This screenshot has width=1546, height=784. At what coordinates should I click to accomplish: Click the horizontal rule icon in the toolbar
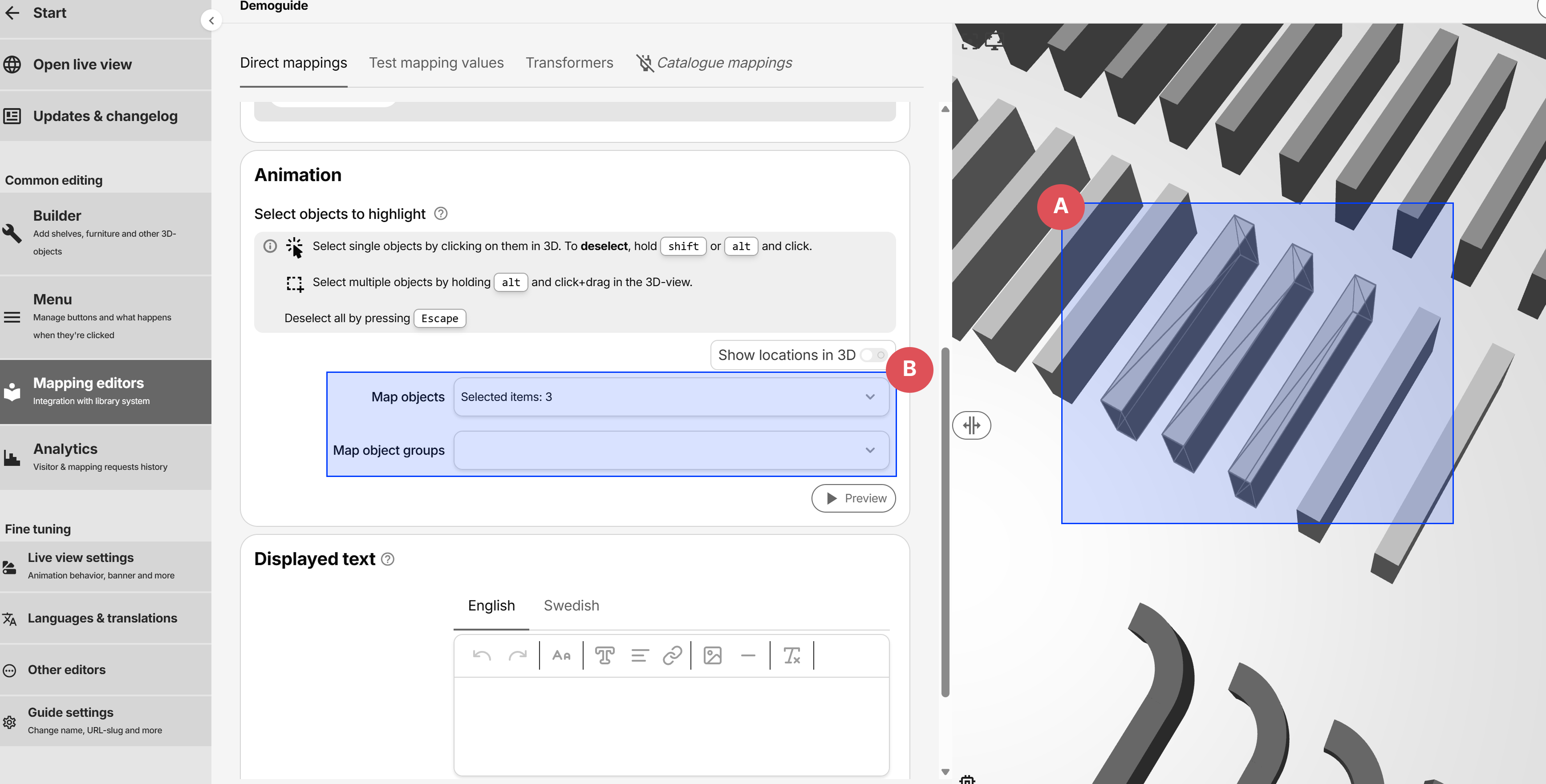pyautogui.click(x=748, y=655)
